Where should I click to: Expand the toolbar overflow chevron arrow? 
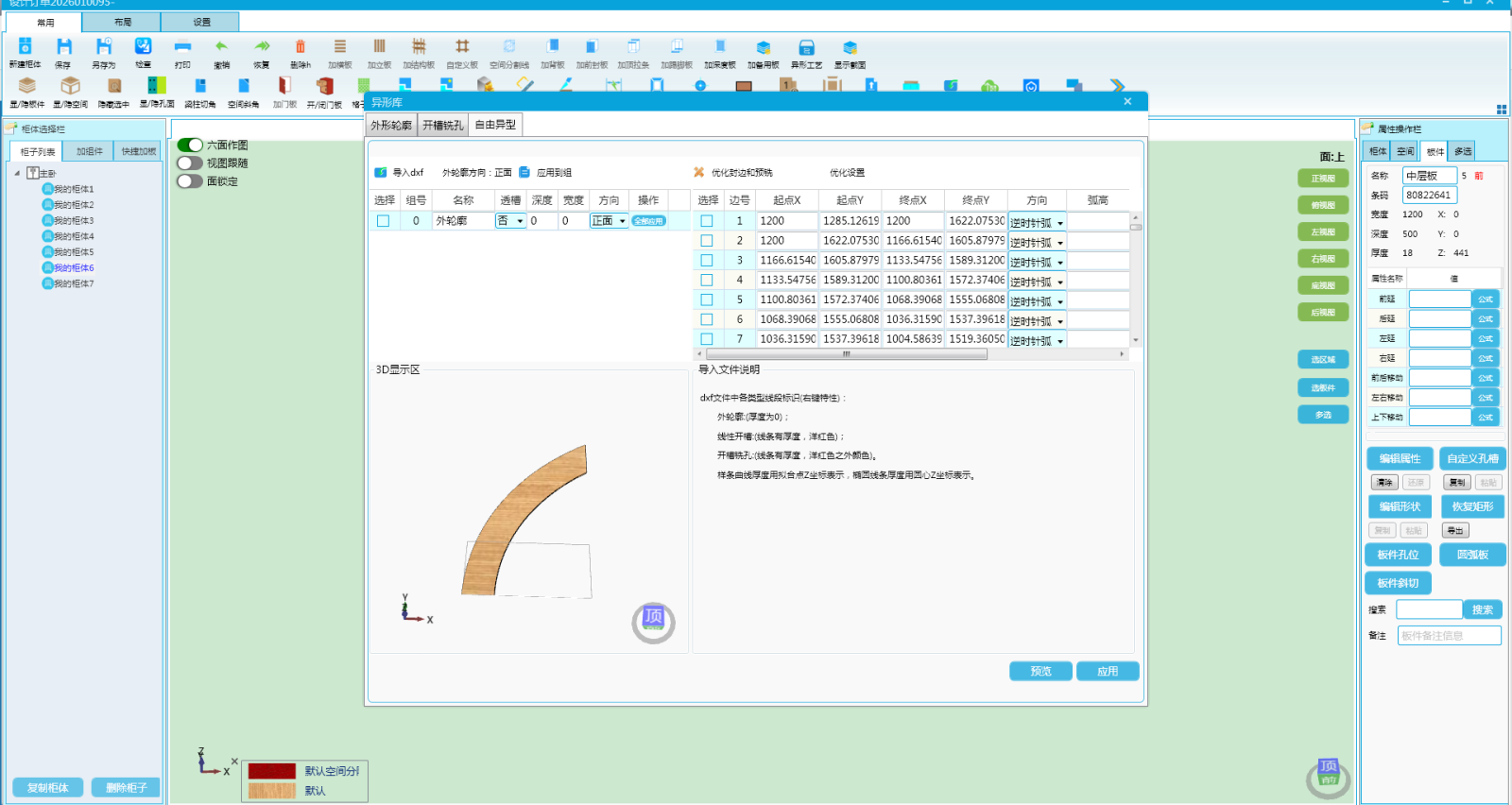[x=1117, y=86]
